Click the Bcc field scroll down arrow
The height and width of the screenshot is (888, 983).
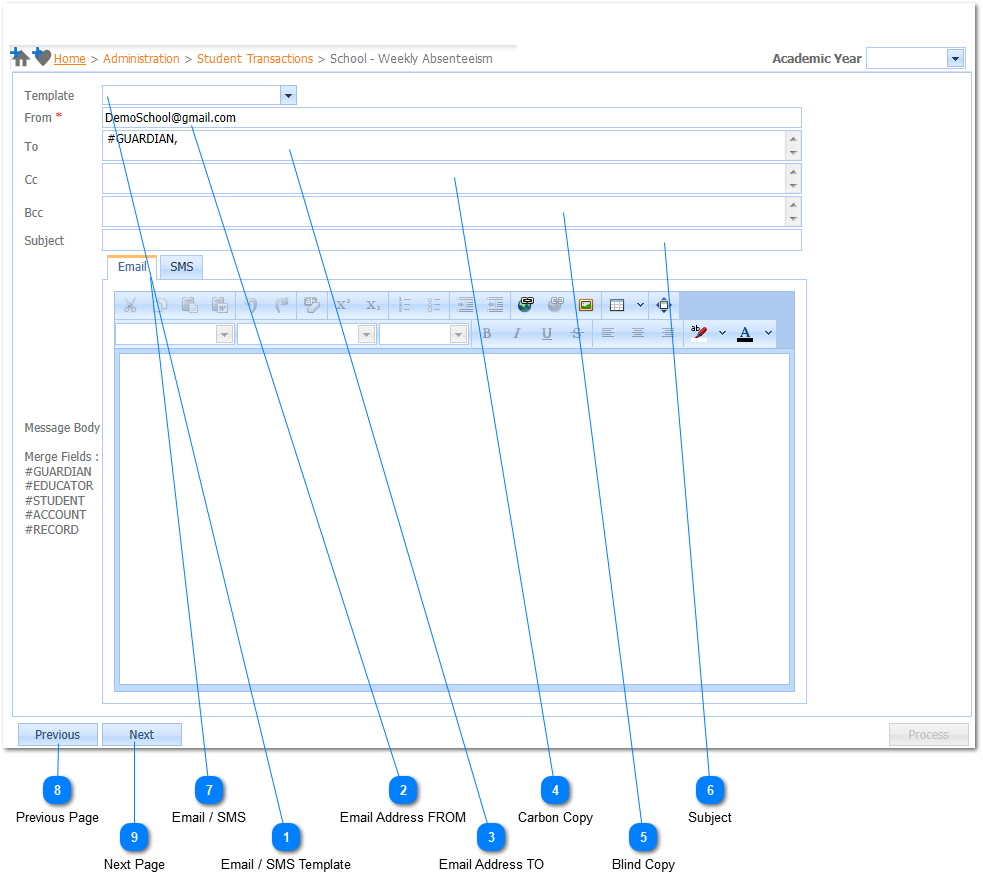793,219
